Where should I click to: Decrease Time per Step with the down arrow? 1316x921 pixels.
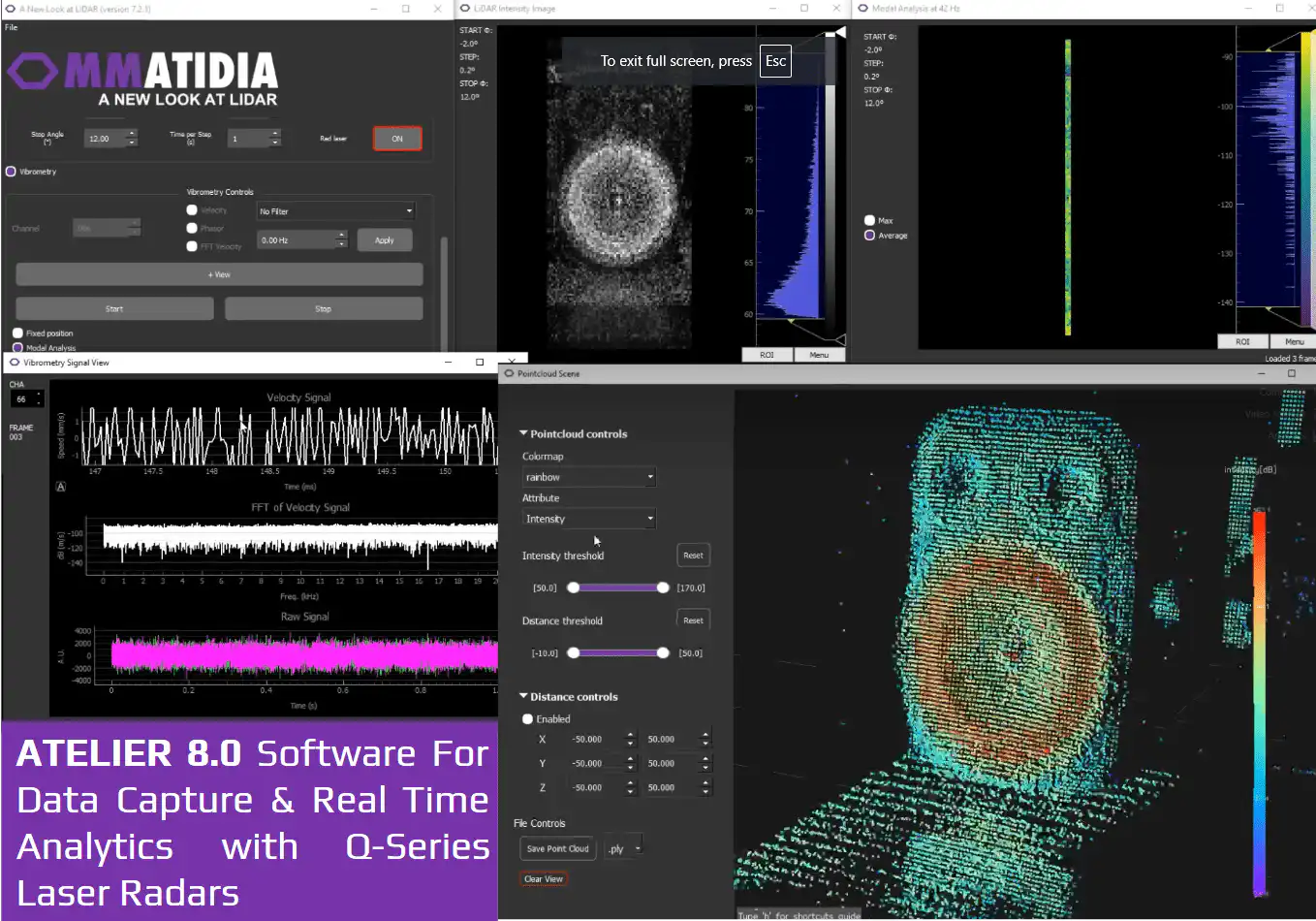click(x=275, y=143)
